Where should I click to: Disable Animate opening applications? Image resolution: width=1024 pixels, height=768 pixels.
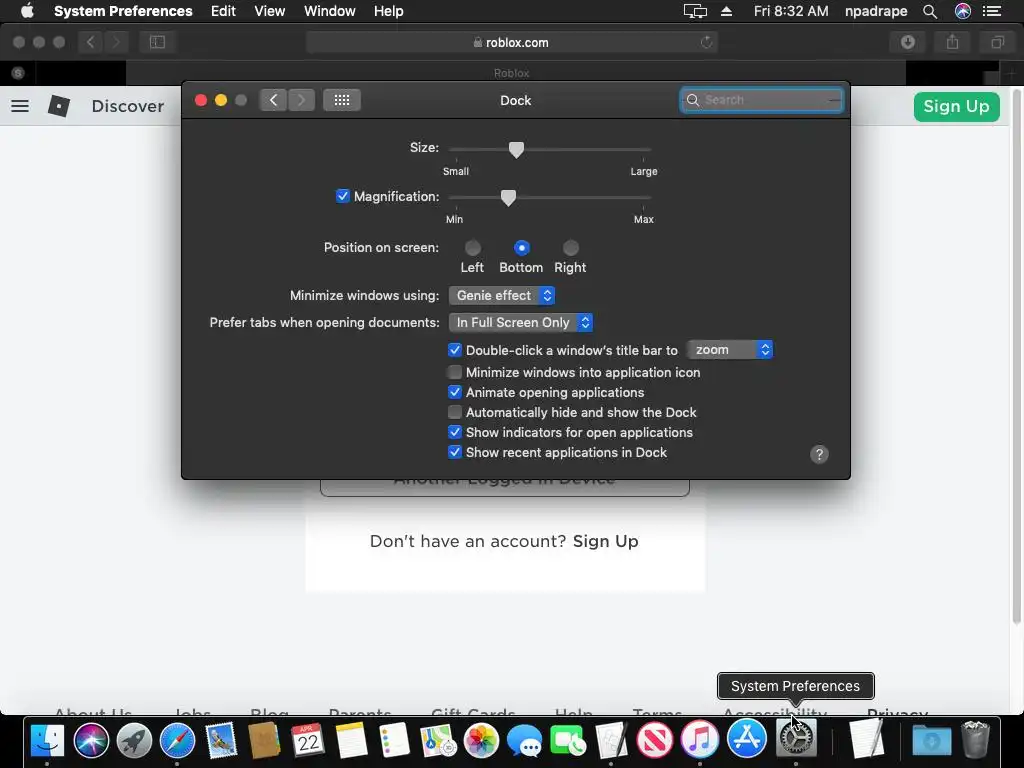pyautogui.click(x=455, y=392)
